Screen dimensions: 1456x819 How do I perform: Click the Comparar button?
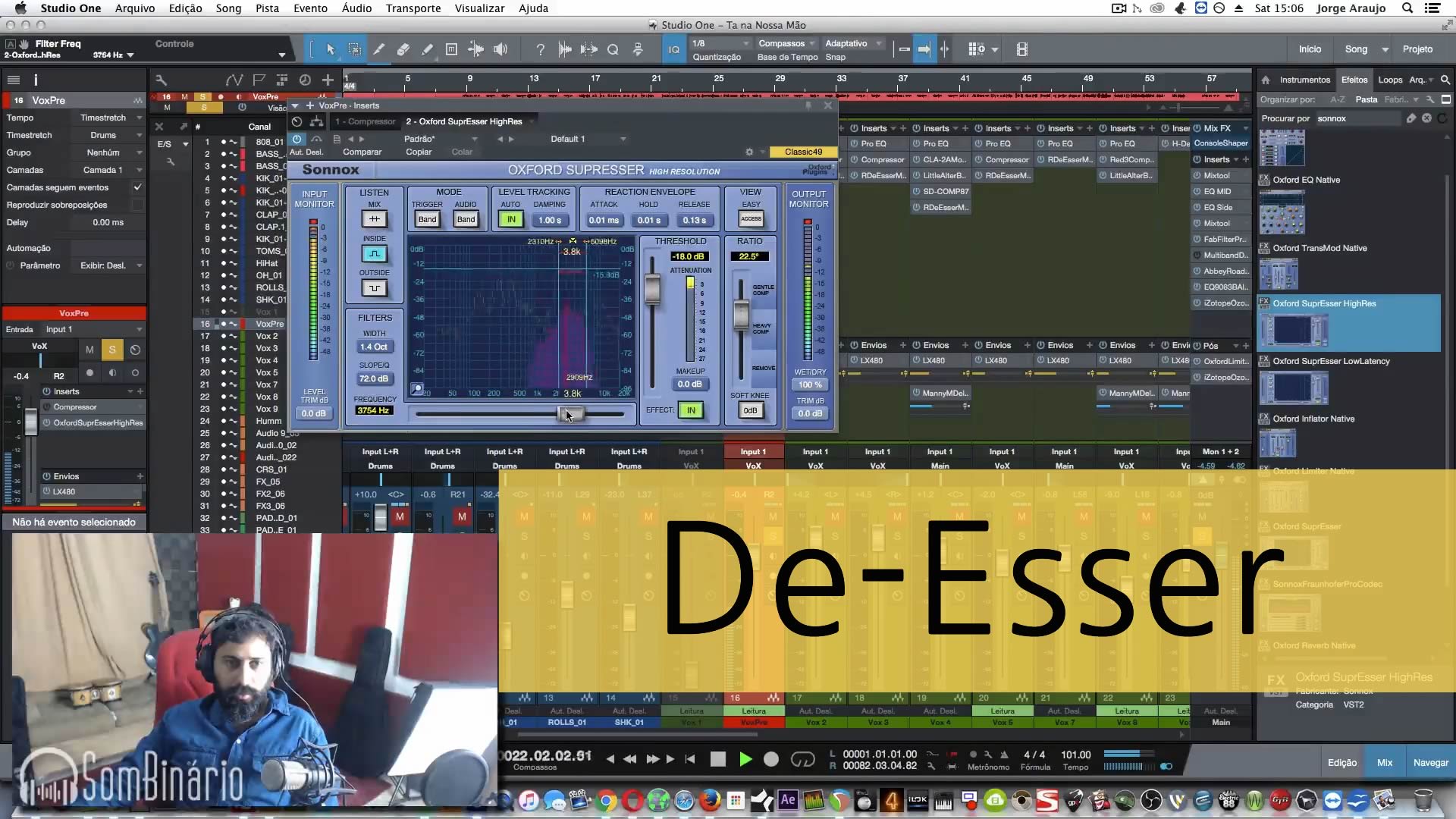tap(362, 152)
